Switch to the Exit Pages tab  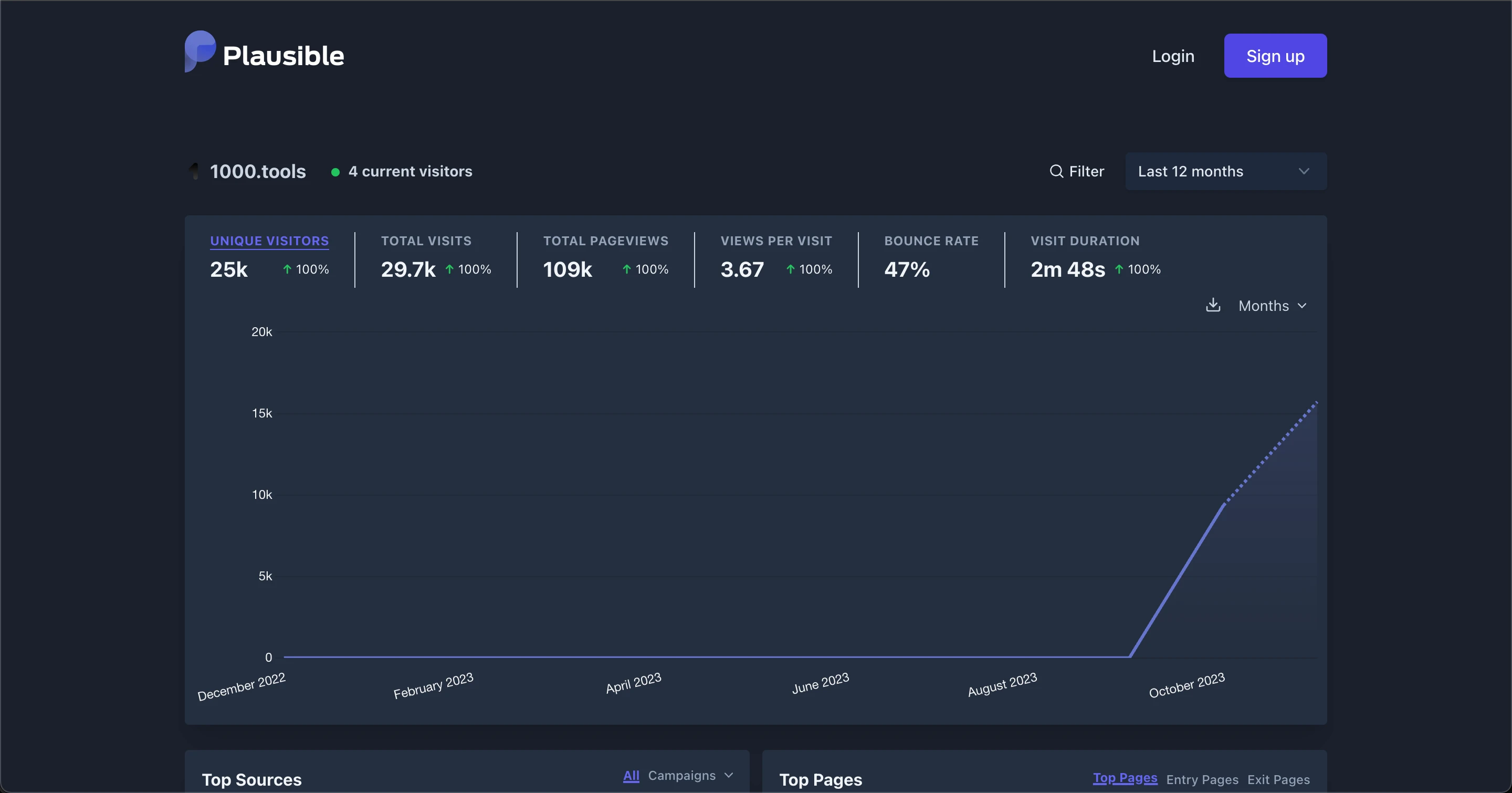coord(1278,779)
